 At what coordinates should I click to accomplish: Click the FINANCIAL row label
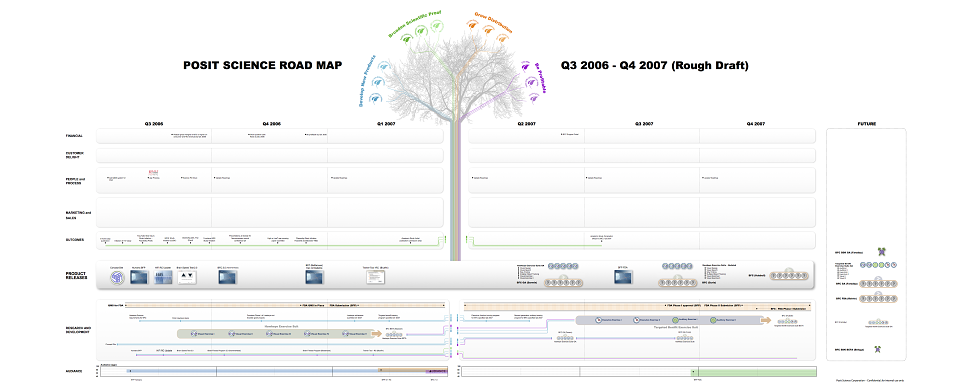(x=75, y=135)
